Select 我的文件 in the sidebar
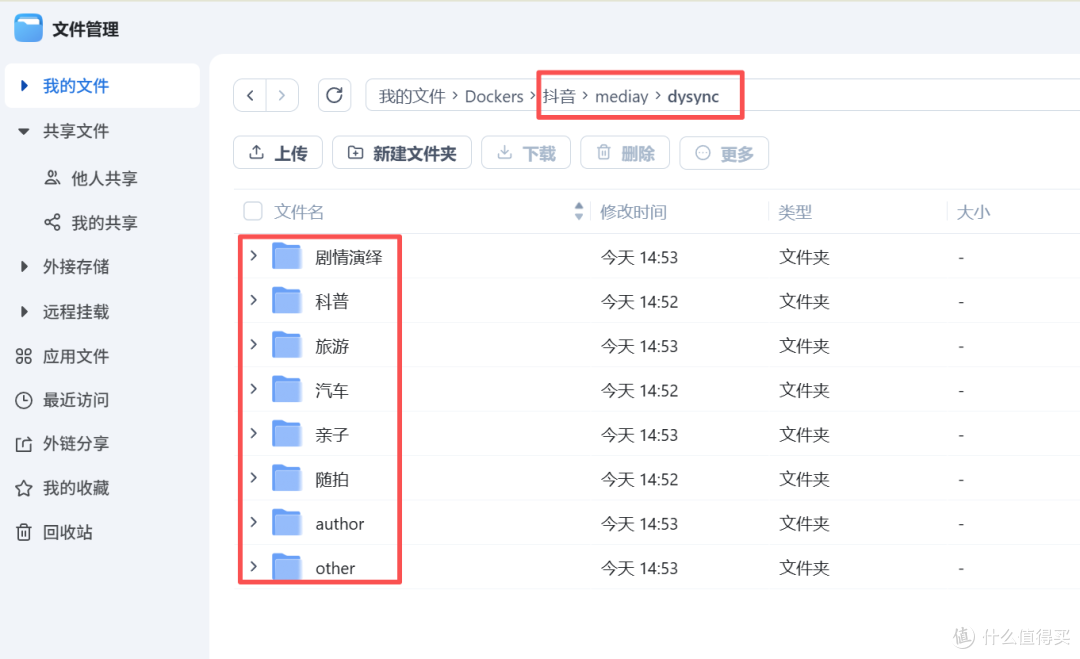This screenshot has height=659, width=1080. click(x=102, y=85)
